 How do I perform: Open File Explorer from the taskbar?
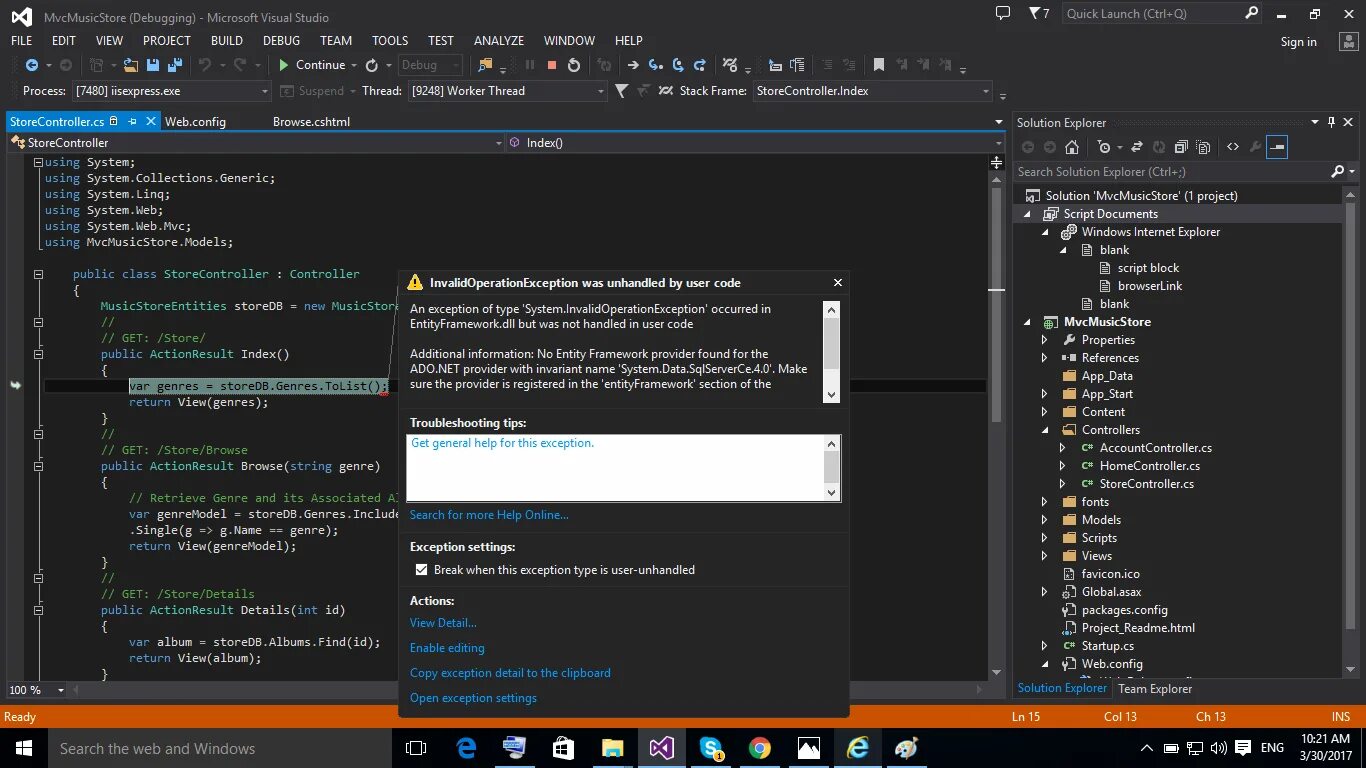click(x=613, y=748)
